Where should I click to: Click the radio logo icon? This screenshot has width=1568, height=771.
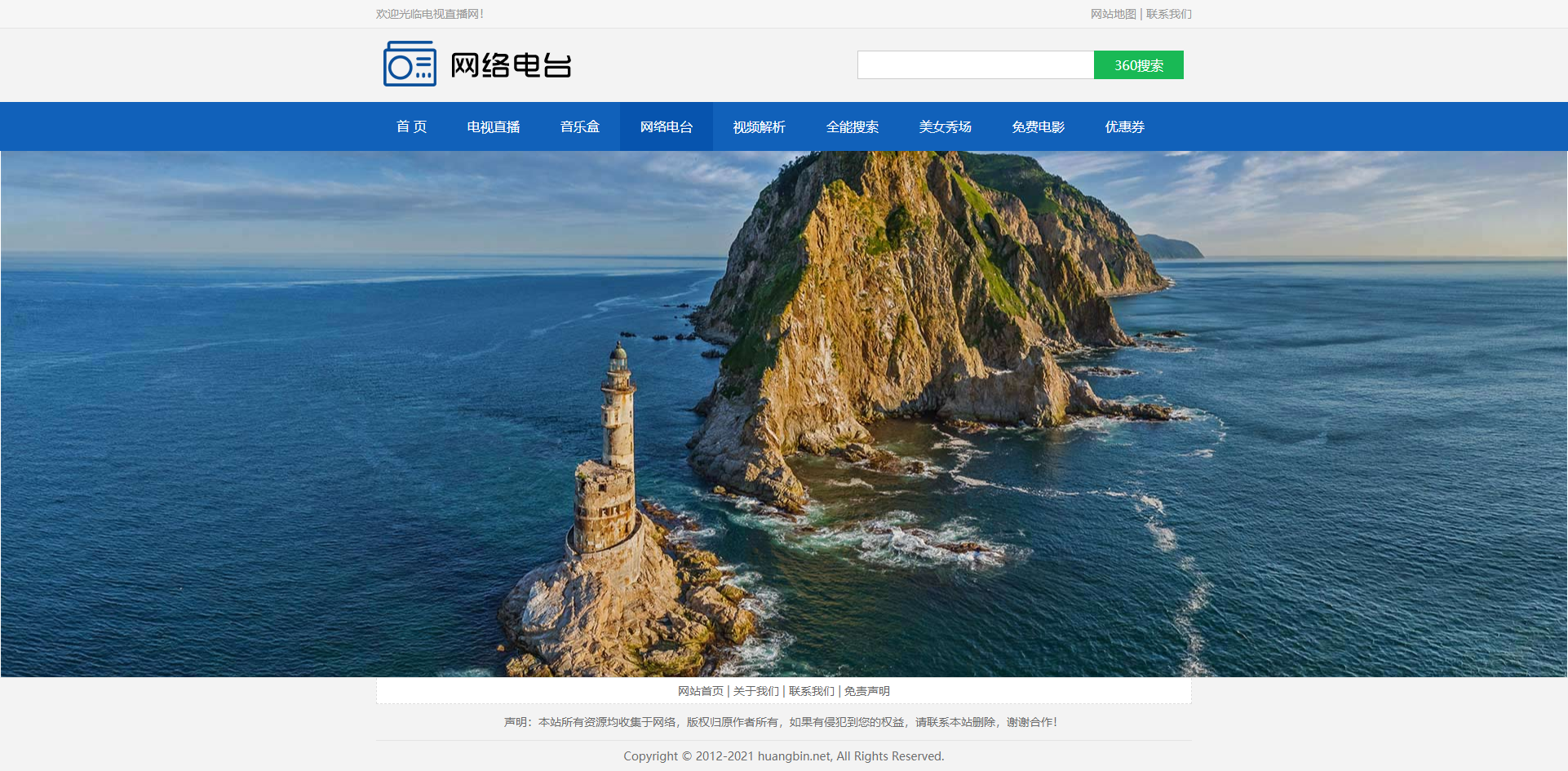(410, 64)
